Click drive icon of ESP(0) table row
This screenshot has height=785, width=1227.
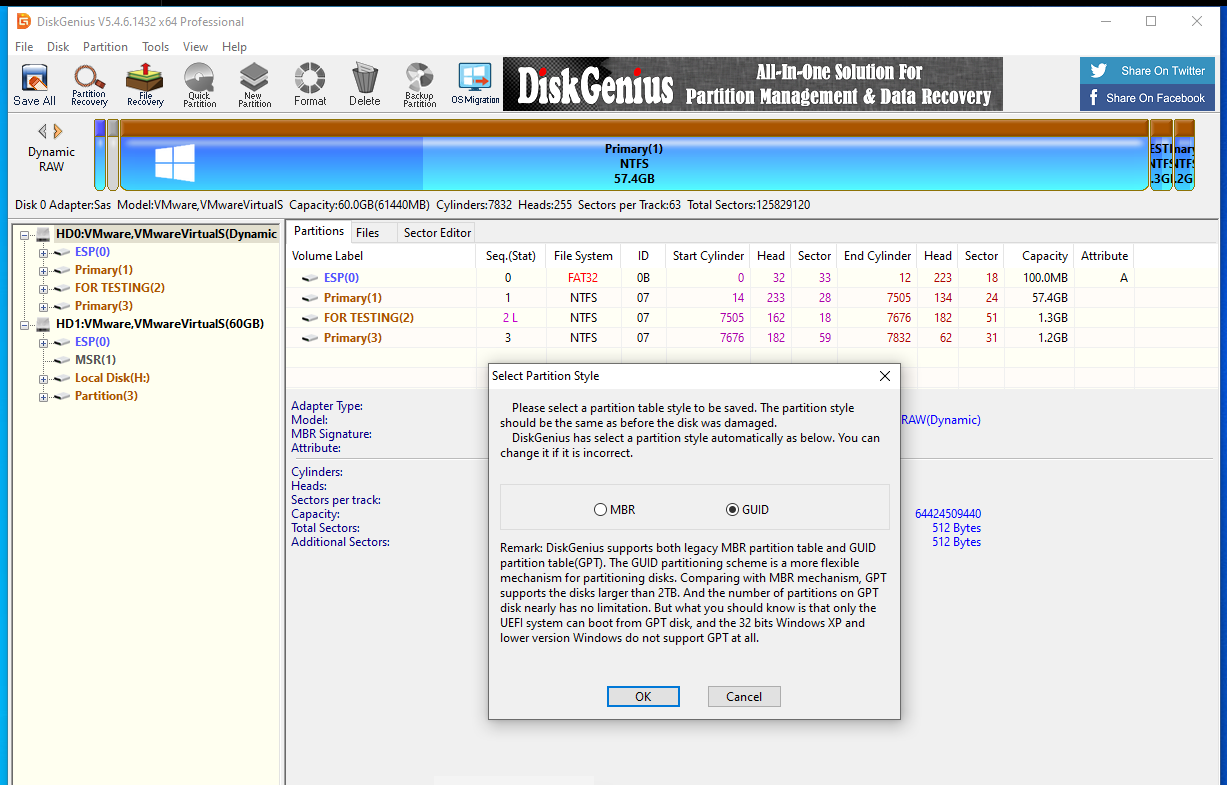[310, 278]
